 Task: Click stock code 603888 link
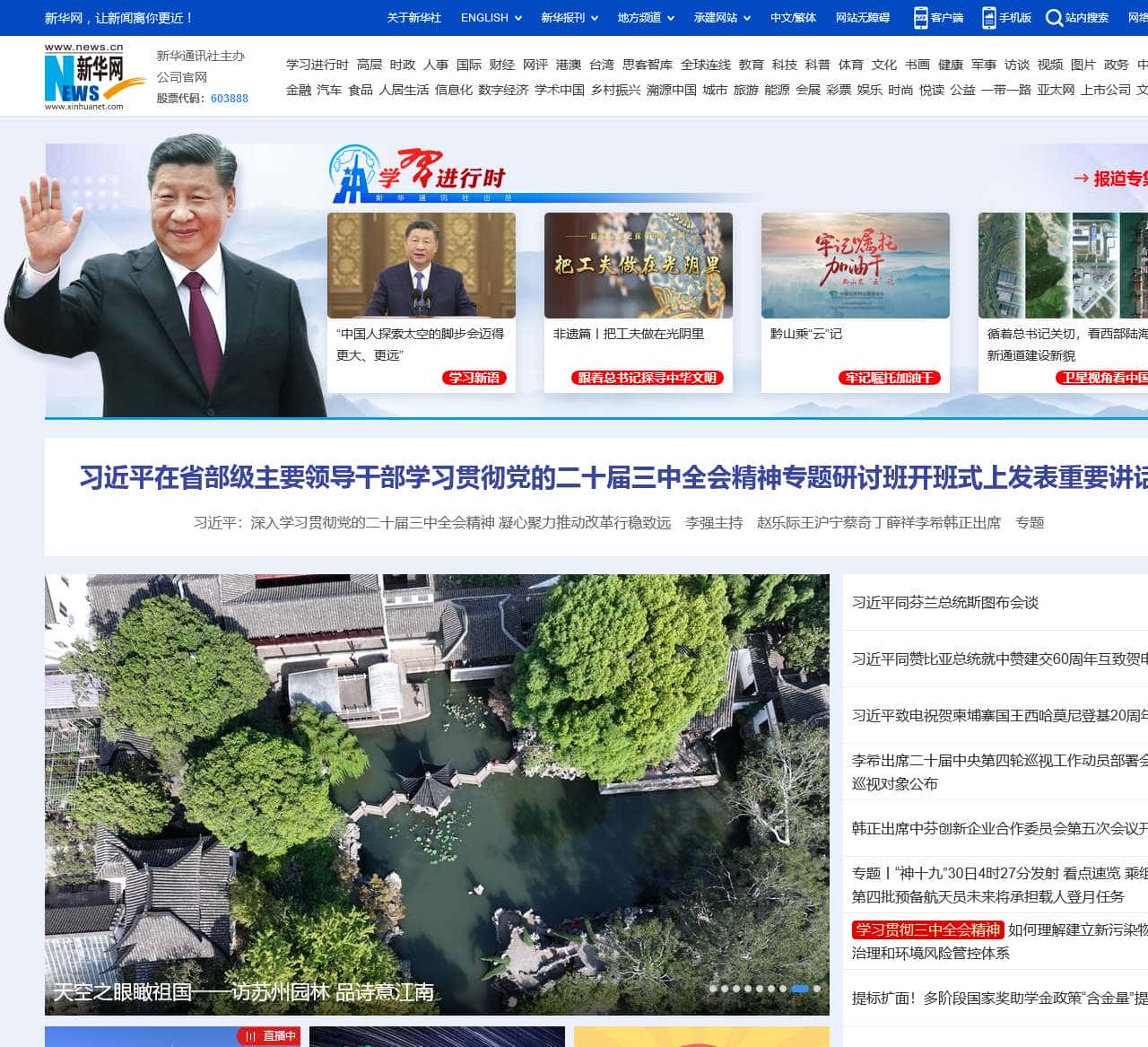pos(230,99)
